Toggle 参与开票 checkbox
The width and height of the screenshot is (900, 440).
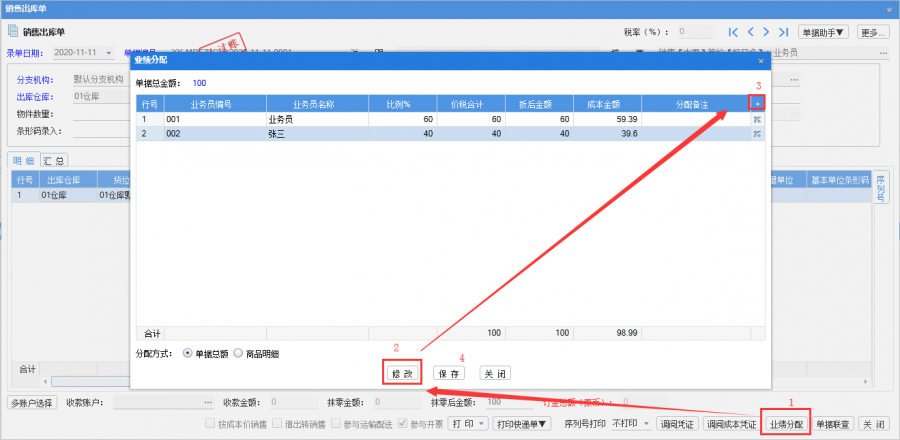pos(403,424)
